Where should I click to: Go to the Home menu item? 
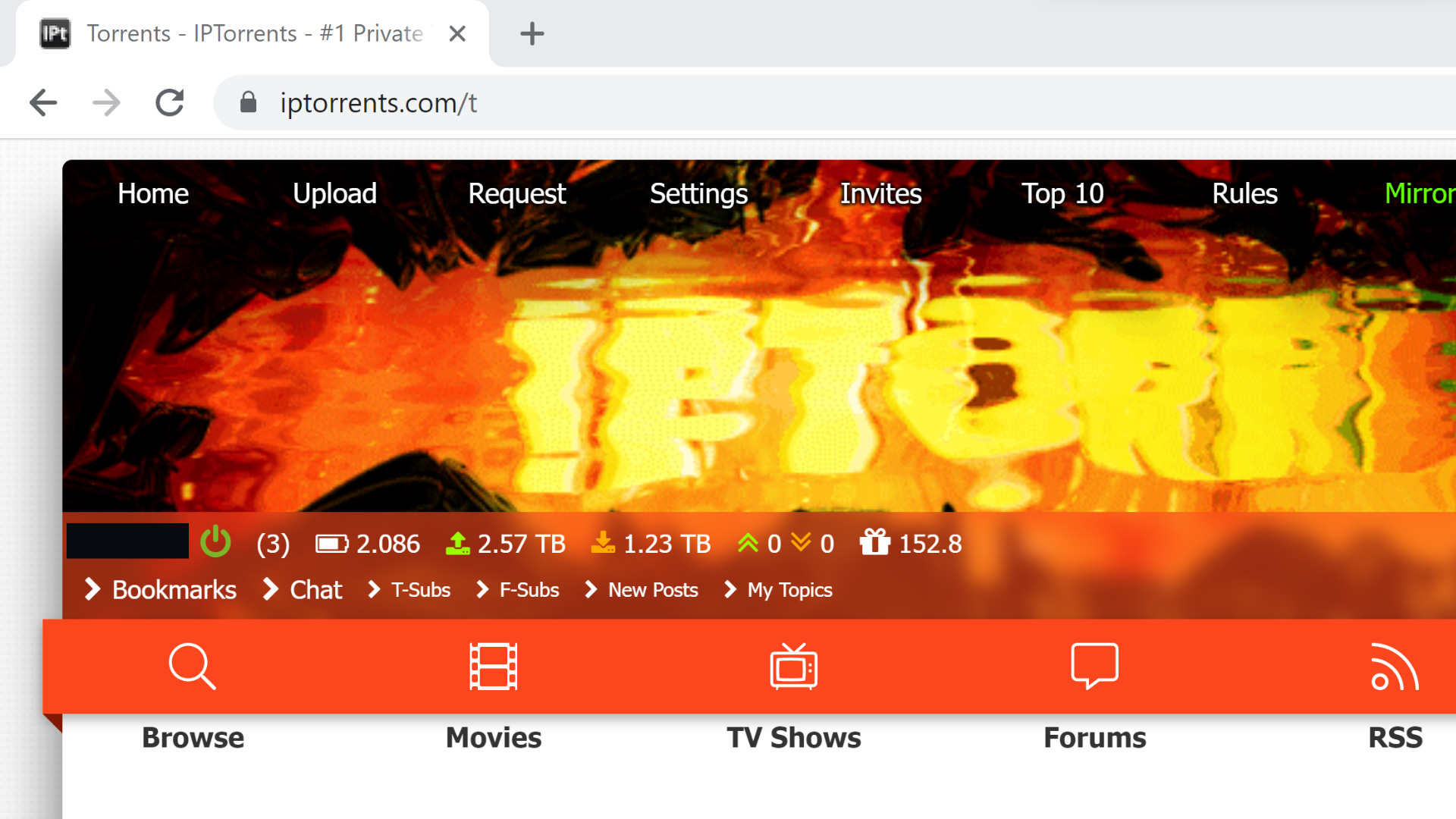pos(153,194)
